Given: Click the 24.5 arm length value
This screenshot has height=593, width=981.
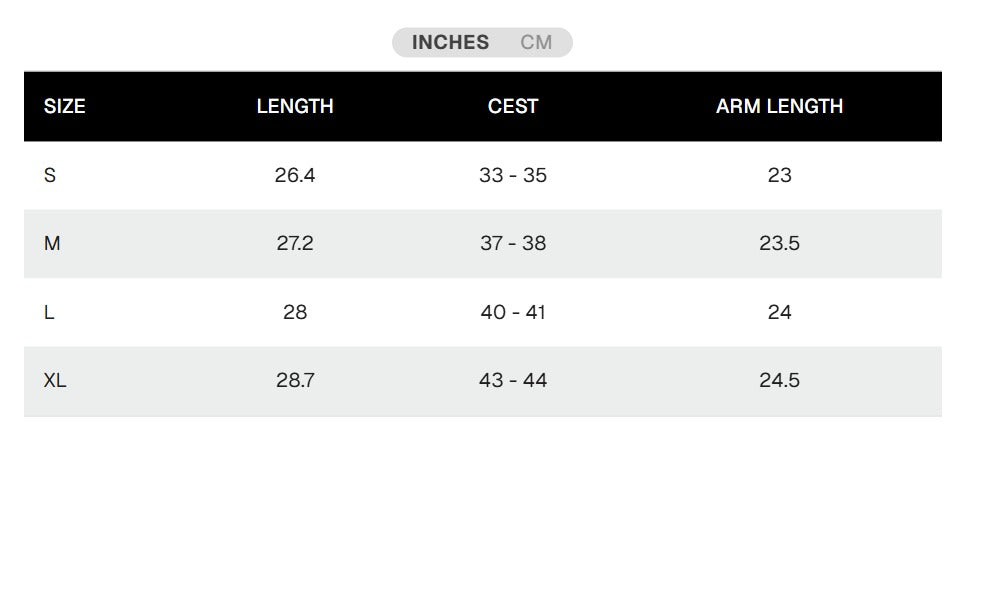Looking at the screenshot, I should tap(779, 380).
